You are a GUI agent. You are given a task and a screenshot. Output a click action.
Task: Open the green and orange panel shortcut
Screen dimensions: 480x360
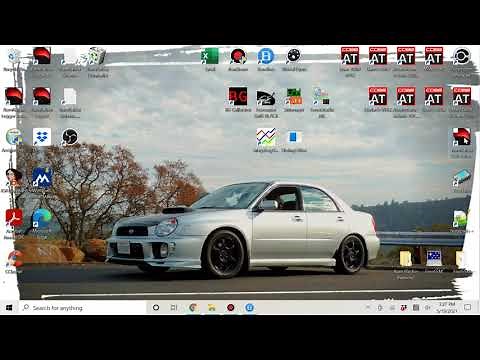[x=293, y=97]
